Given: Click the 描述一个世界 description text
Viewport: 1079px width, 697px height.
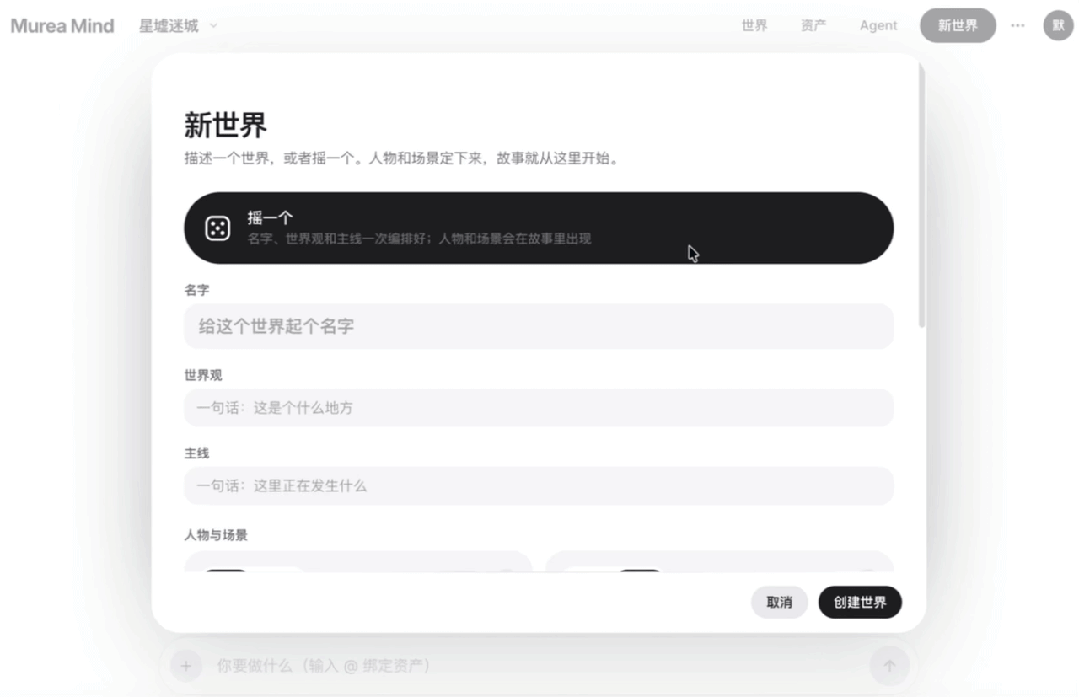Looking at the screenshot, I should coord(403,158).
